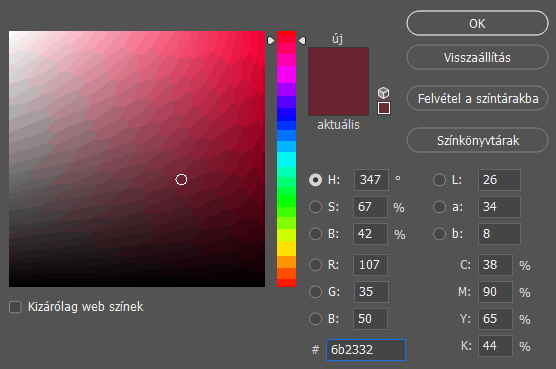Click Felvétel a színtárakba button

(477, 98)
